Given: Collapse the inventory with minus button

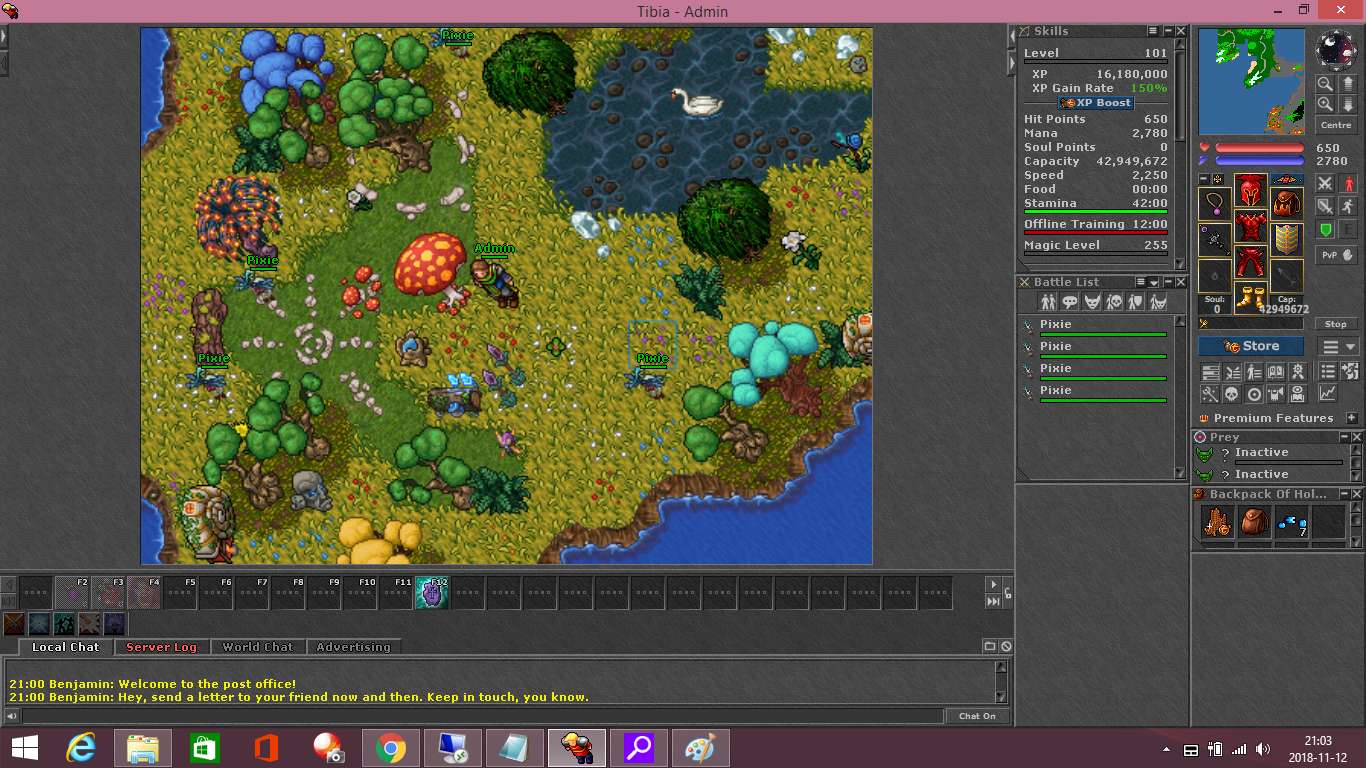Looking at the screenshot, I should click(1204, 178).
